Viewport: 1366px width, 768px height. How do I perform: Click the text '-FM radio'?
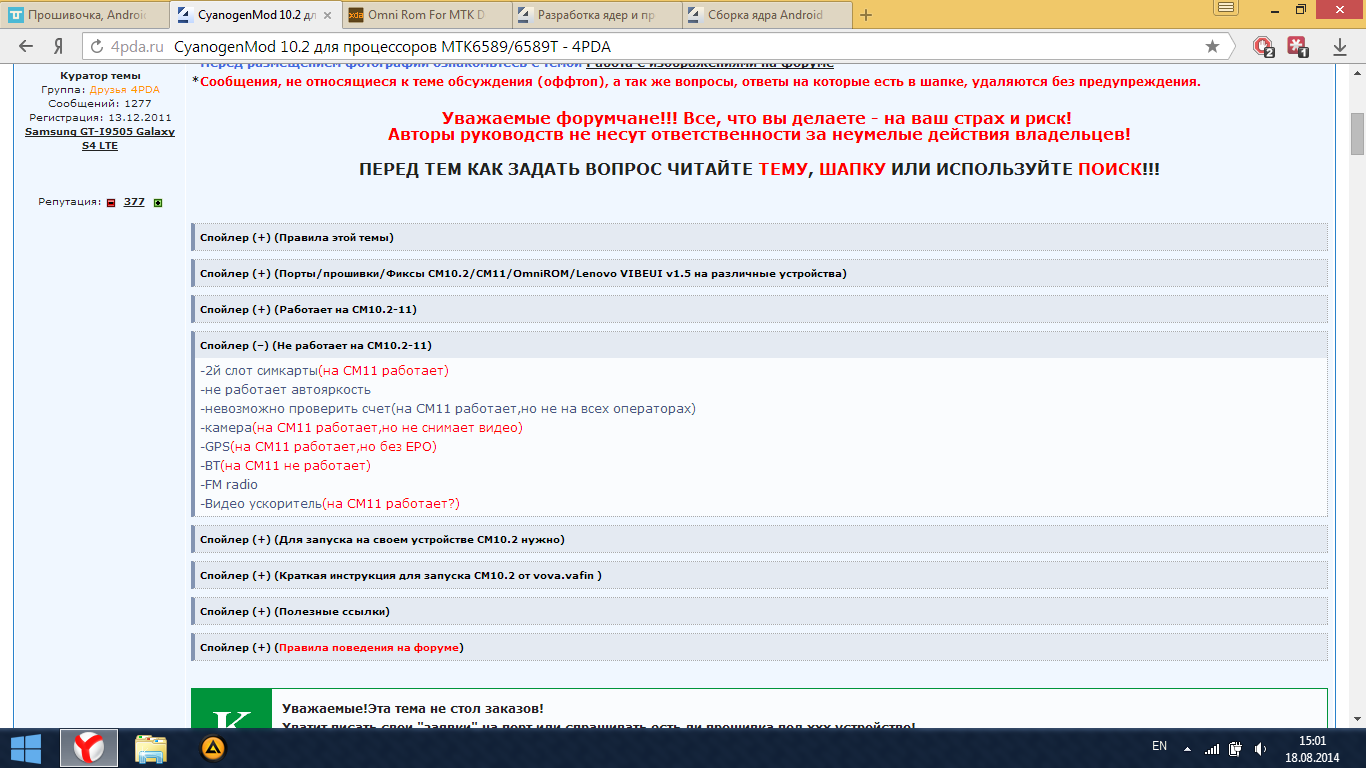[x=229, y=484]
